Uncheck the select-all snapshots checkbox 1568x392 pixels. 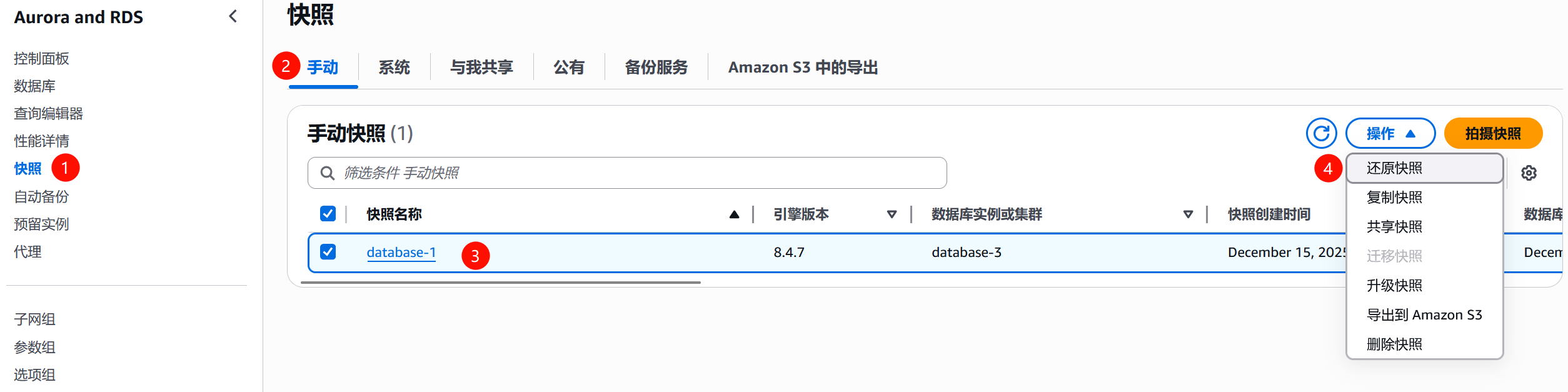(327, 214)
